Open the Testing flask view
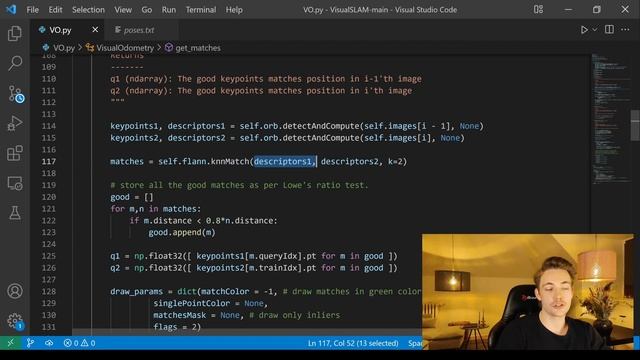The height and width of the screenshot is (360, 640). tap(15, 213)
